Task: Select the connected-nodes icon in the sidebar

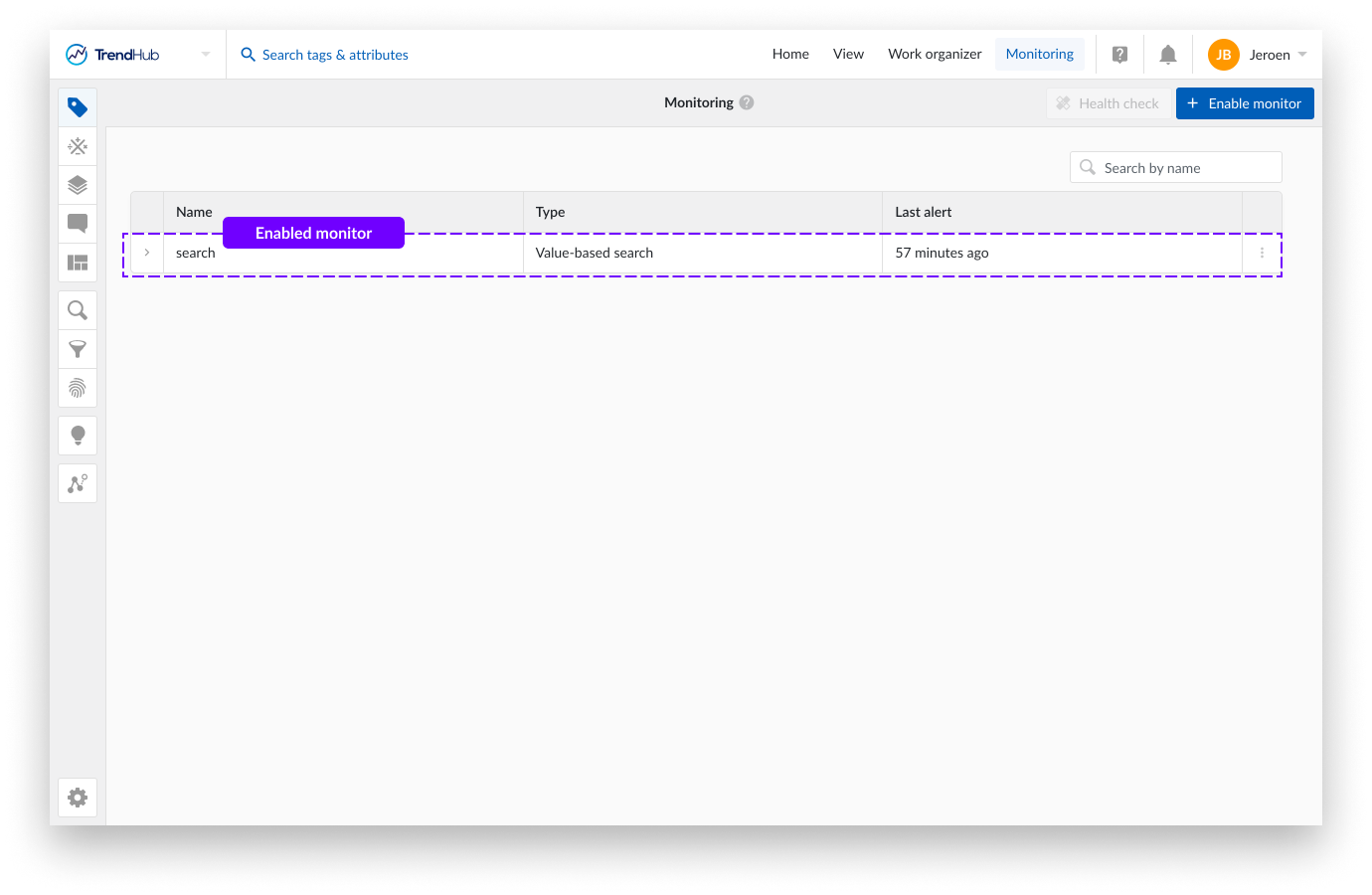Action: coord(78,482)
